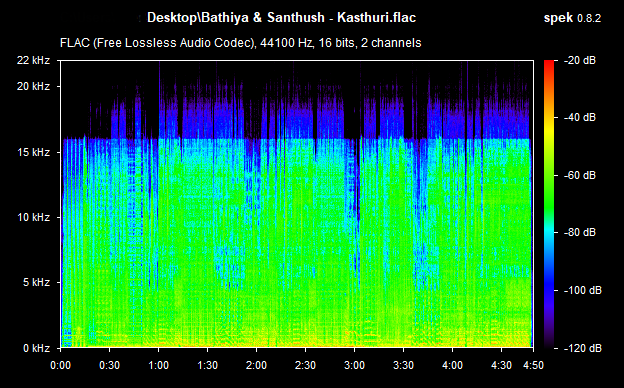Viewport: 624px width, 388px height.
Task: Click the 4:50 end time label
Action: (533, 365)
